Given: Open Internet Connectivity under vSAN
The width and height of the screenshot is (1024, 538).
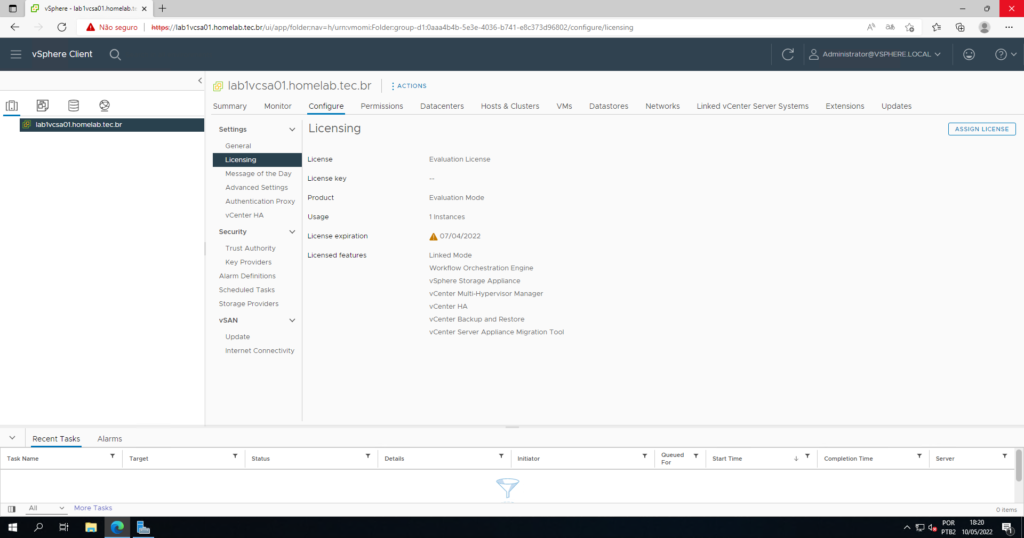Looking at the screenshot, I should click(x=259, y=351).
